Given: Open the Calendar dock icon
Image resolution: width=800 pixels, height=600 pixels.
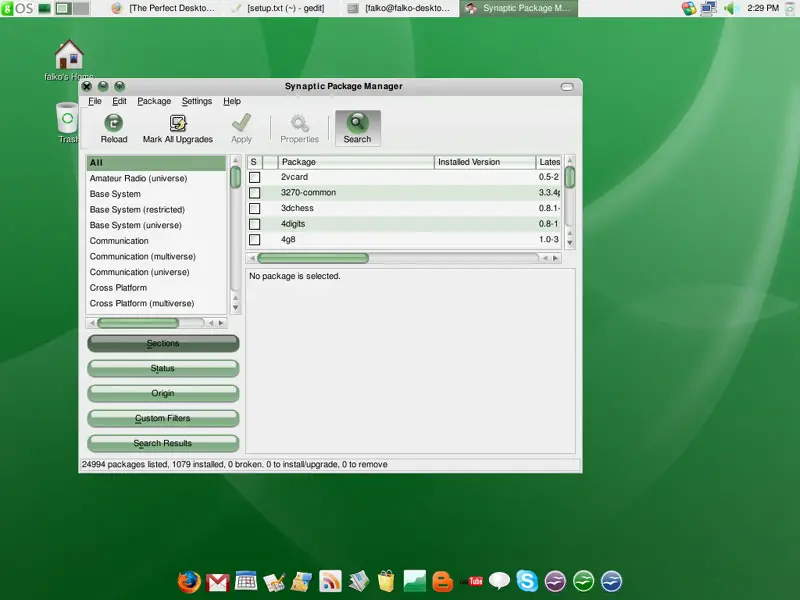Looking at the screenshot, I should pyautogui.click(x=245, y=581).
